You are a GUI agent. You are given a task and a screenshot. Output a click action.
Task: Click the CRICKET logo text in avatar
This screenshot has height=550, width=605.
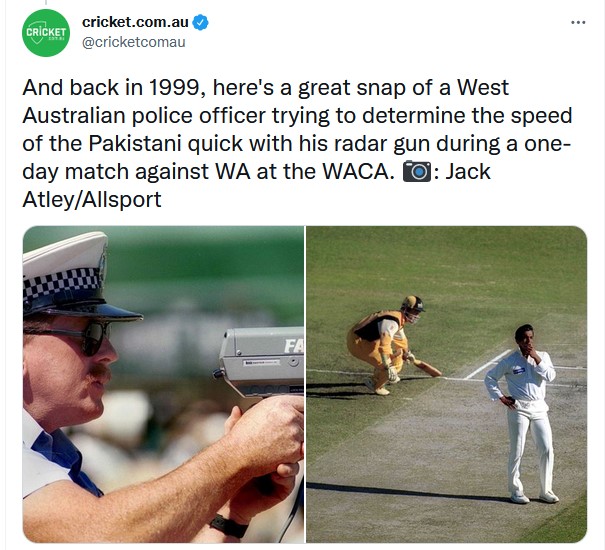point(46,32)
